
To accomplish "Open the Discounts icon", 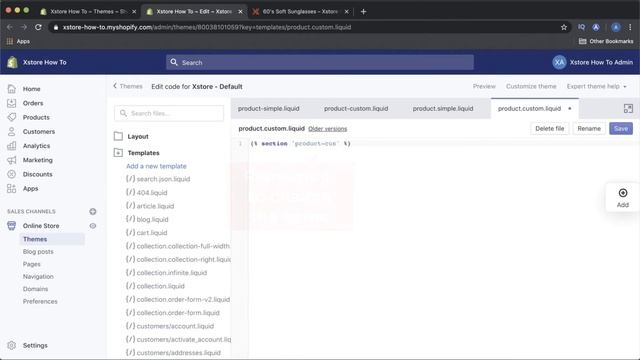I will (11, 174).
